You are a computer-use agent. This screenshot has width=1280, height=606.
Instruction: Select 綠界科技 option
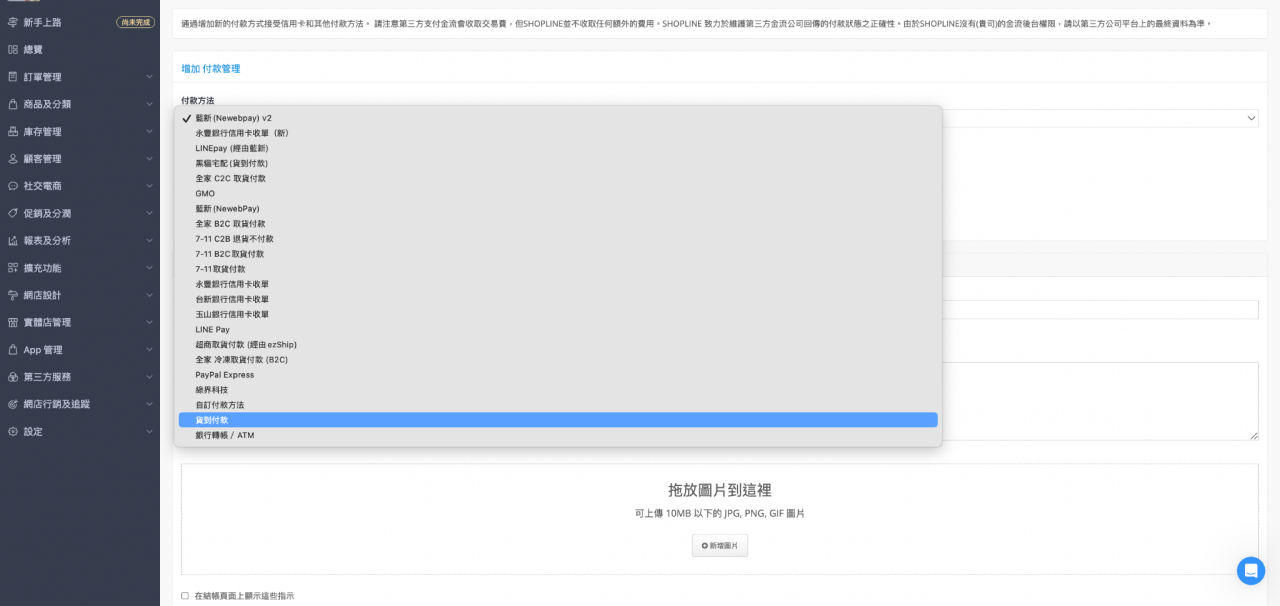point(558,390)
